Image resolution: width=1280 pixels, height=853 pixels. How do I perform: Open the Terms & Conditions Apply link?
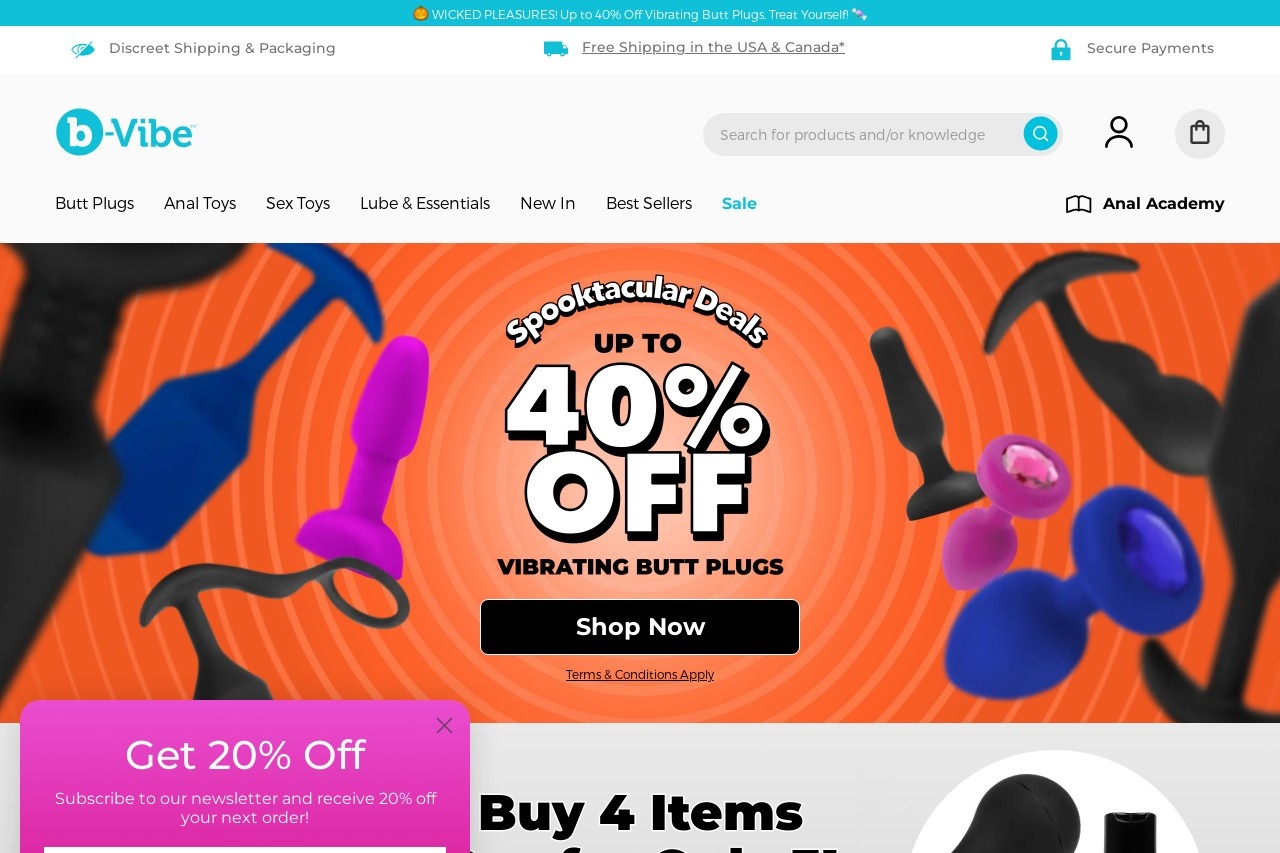[x=640, y=675]
